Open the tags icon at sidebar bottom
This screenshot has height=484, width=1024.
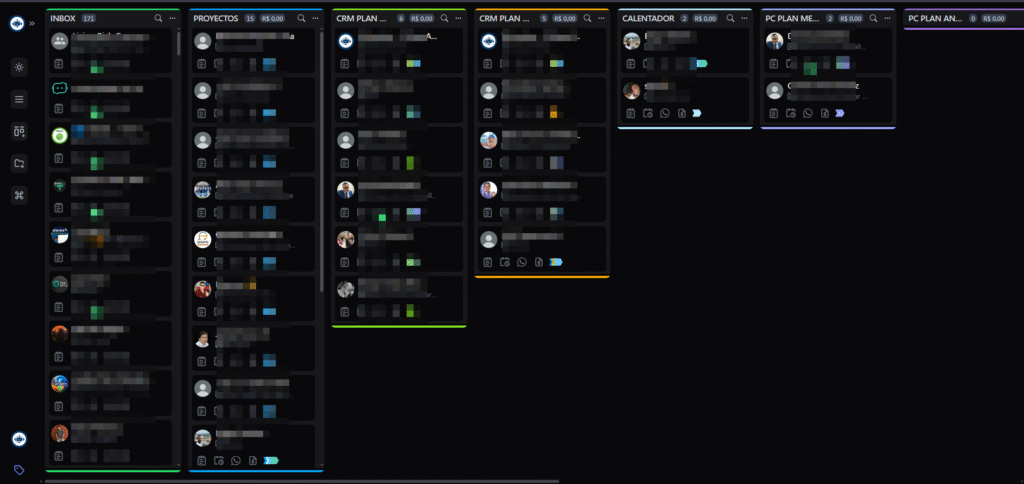(19, 469)
